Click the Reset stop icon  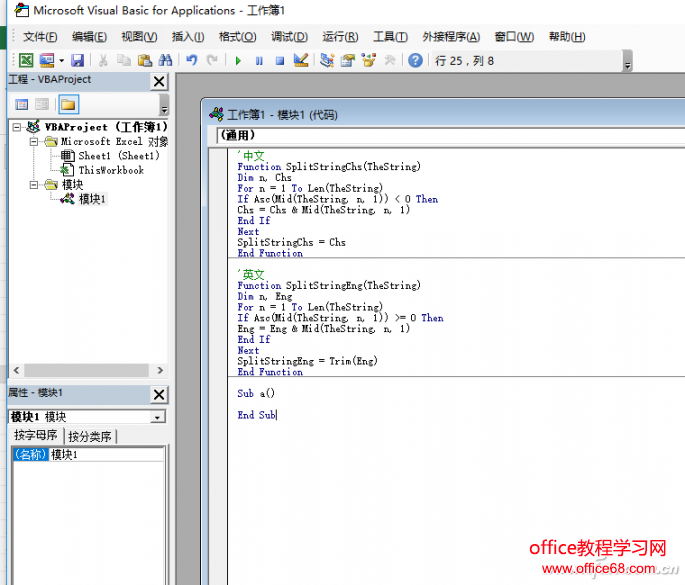tap(280, 61)
